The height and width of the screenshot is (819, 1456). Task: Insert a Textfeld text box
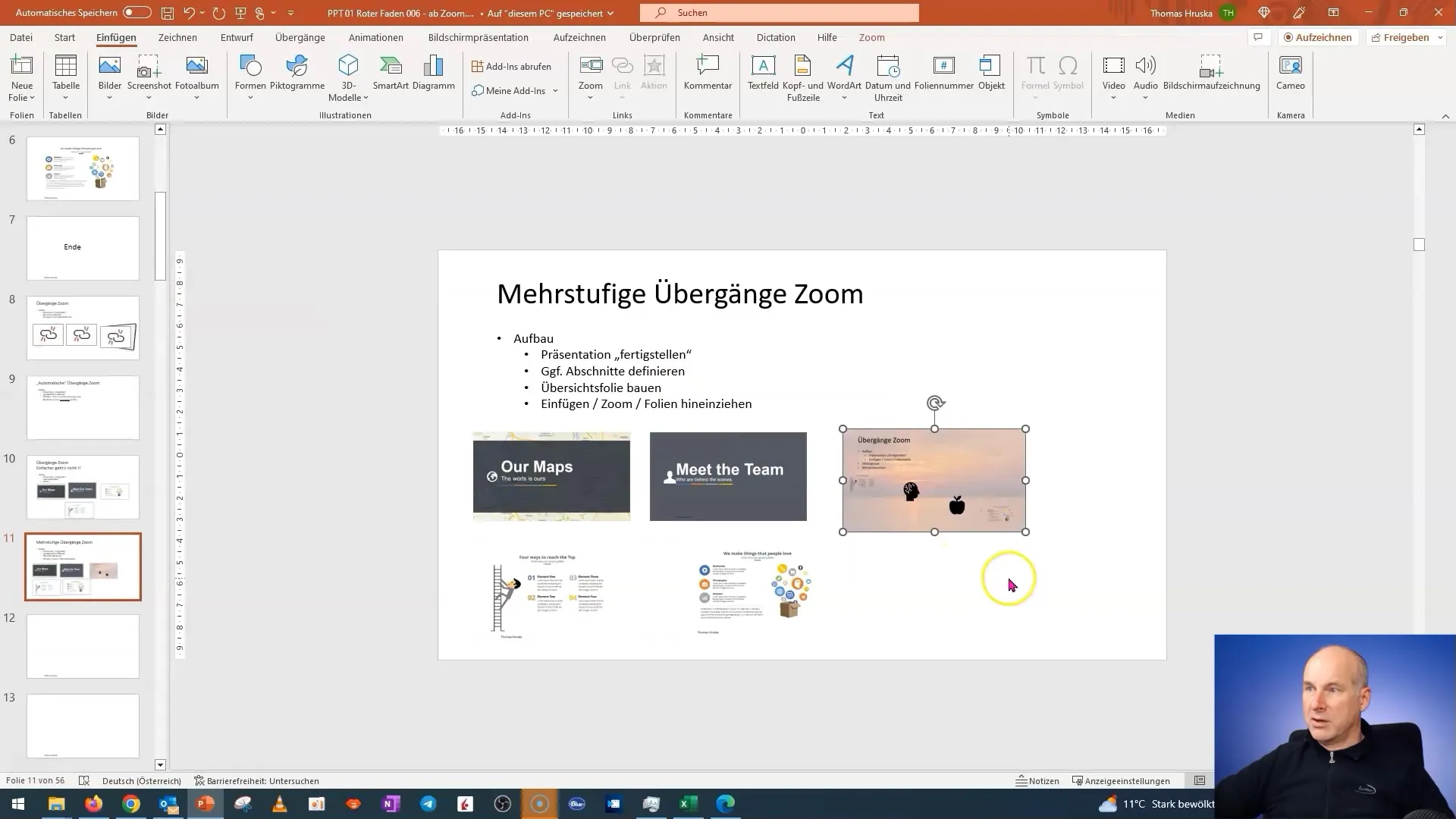click(763, 73)
